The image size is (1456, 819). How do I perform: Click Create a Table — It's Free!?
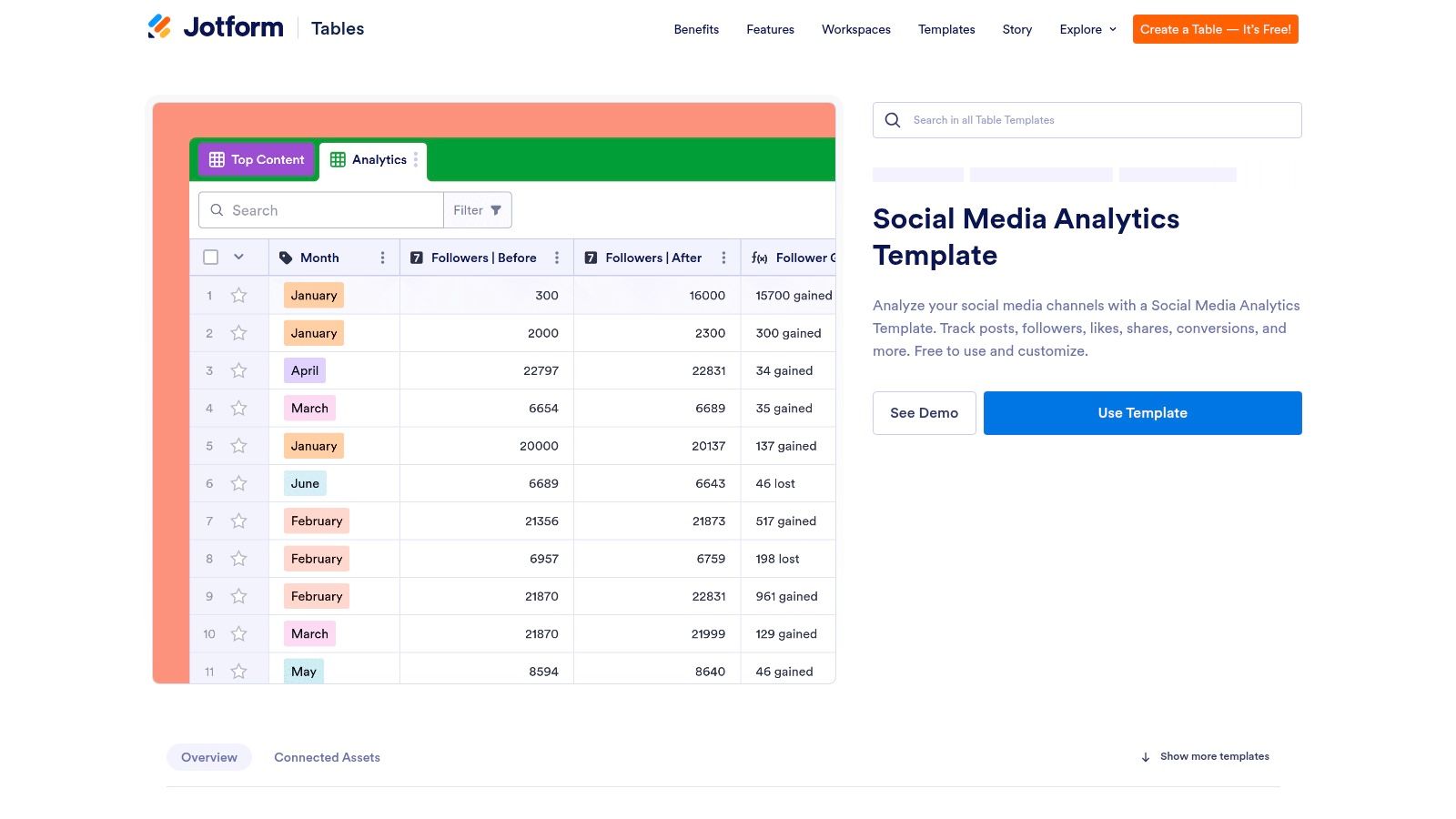point(1216,29)
